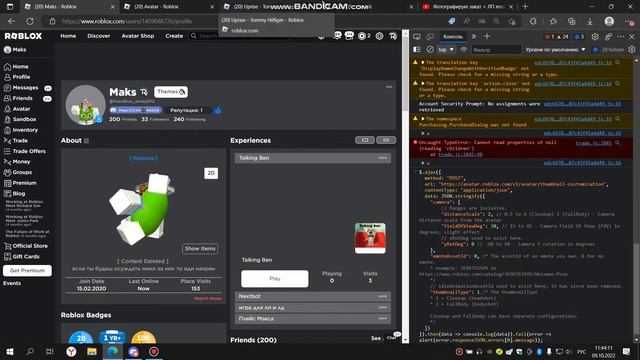Open Friends in the left sidebar
This screenshot has height=360, width=640.
click(x=18, y=98)
